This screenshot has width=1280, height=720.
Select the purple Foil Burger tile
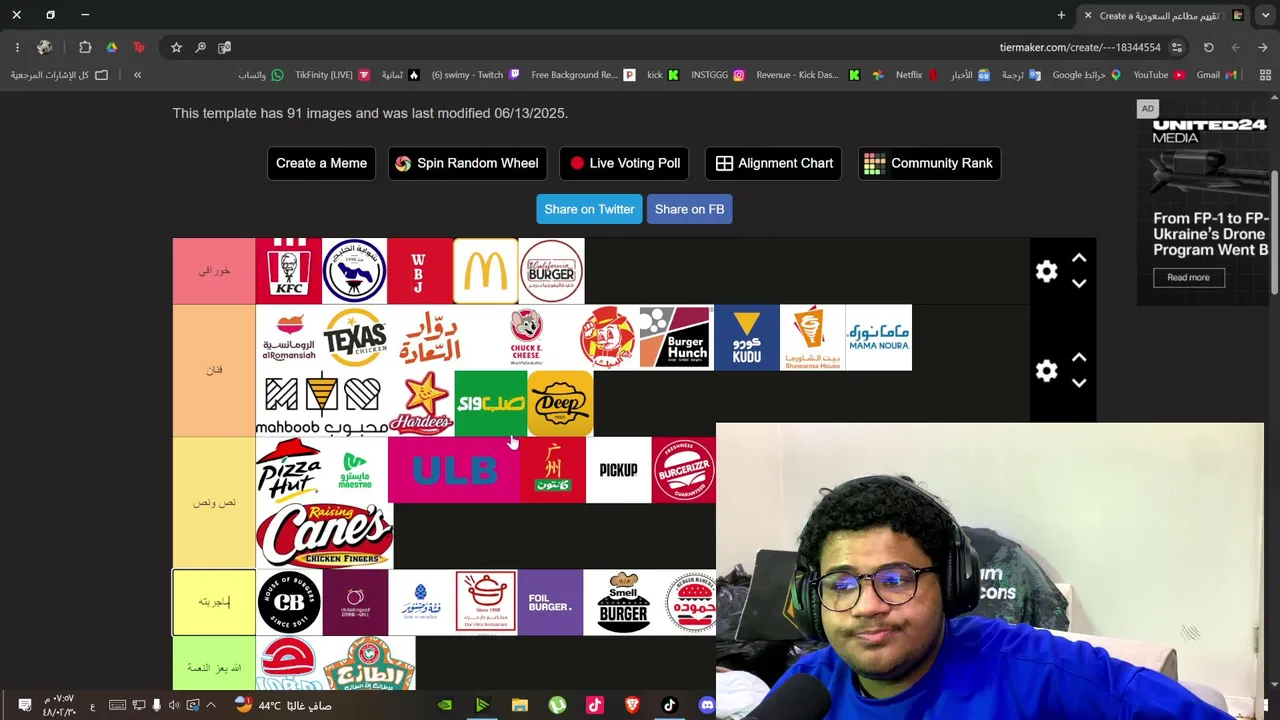(550, 602)
